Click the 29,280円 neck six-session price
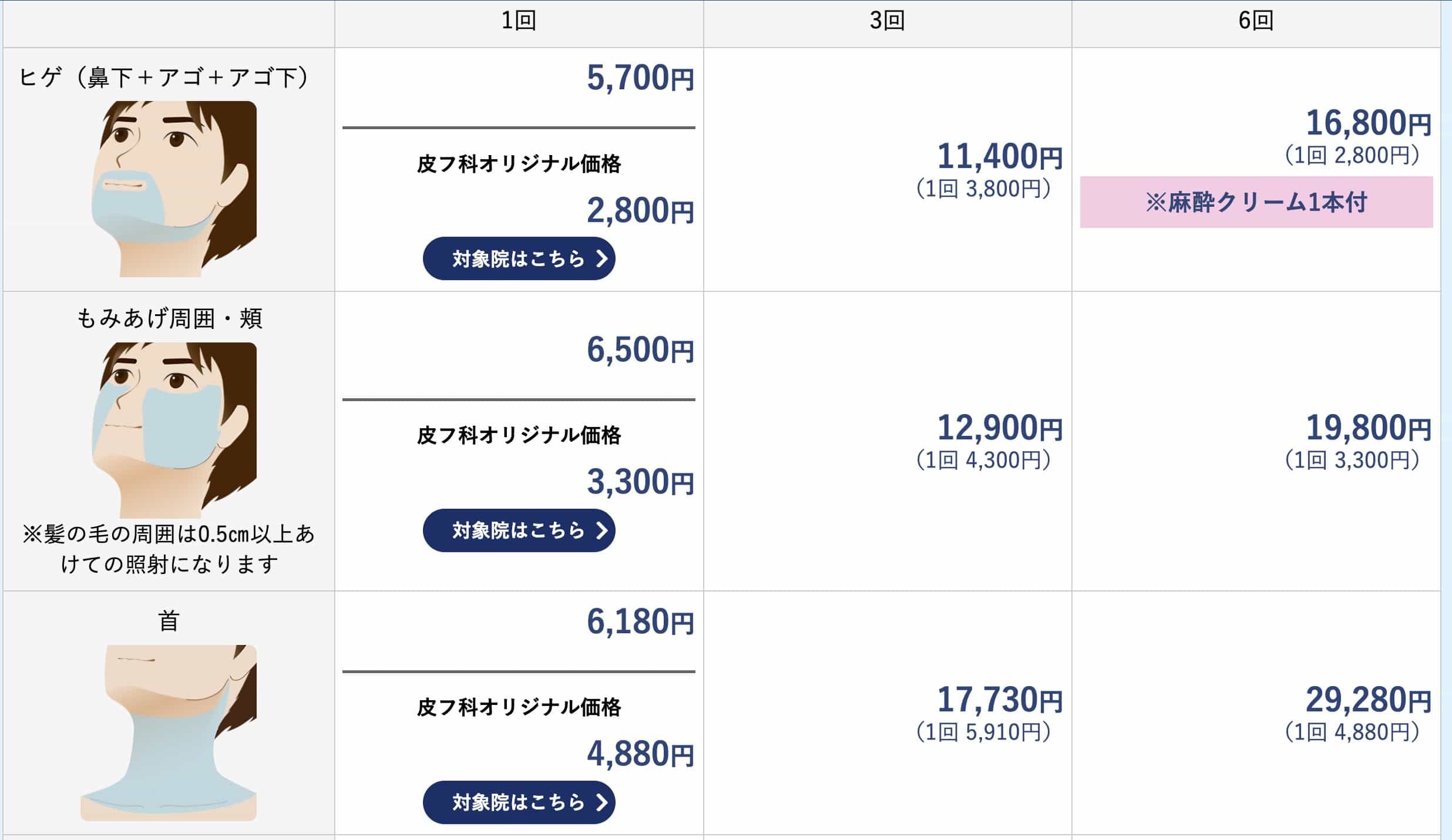Viewport: 1452px width, 840px height. [x=1368, y=700]
